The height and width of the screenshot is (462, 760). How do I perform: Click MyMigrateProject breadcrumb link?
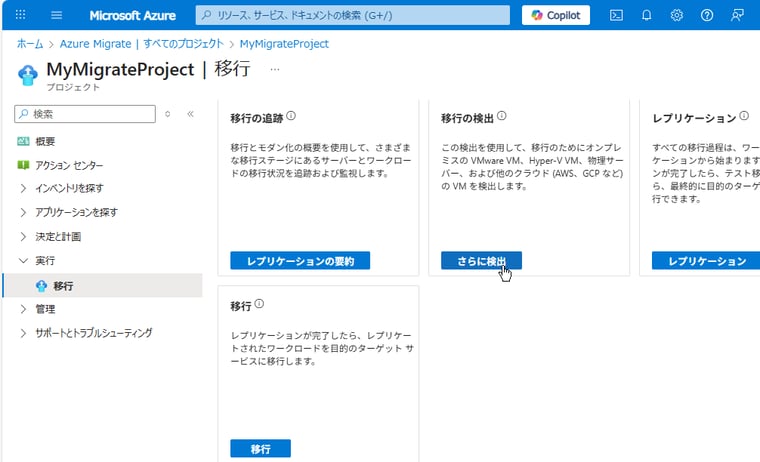coord(284,44)
